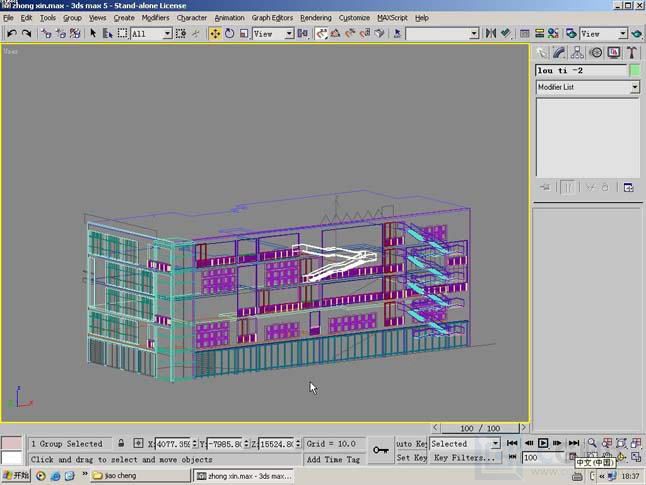Toggle Percent Snap in the toolbar

point(350,33)
